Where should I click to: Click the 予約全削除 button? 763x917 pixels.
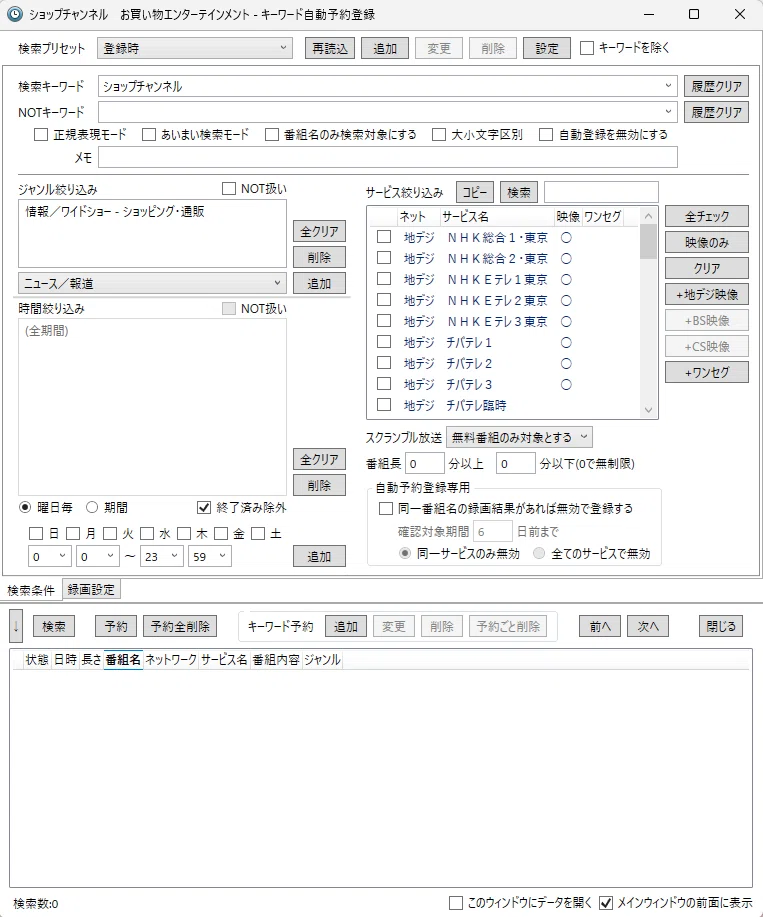coord(180,626)
